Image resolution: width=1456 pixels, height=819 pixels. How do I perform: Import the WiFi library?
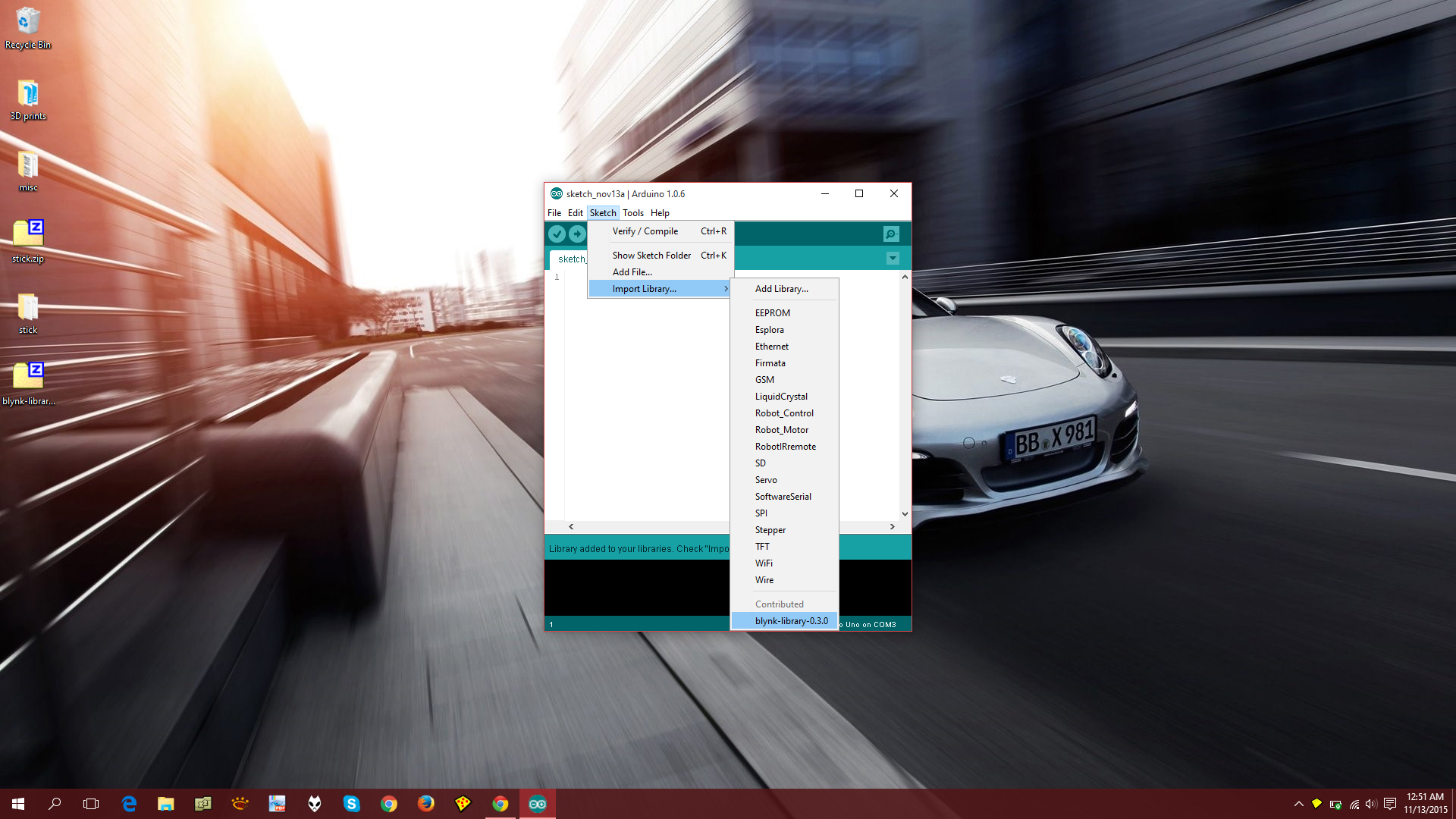click(x=784, y=563)
